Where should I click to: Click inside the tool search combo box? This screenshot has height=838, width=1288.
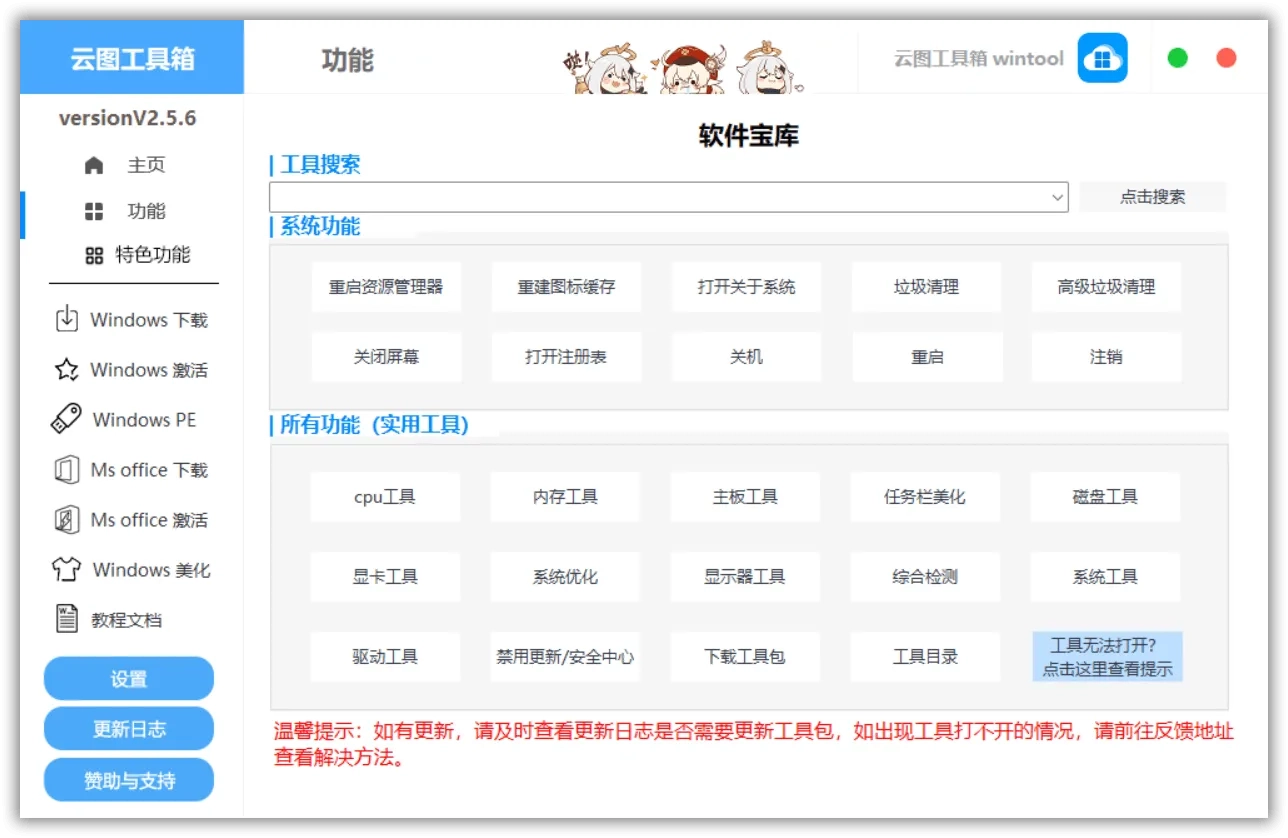coord(668,197)
